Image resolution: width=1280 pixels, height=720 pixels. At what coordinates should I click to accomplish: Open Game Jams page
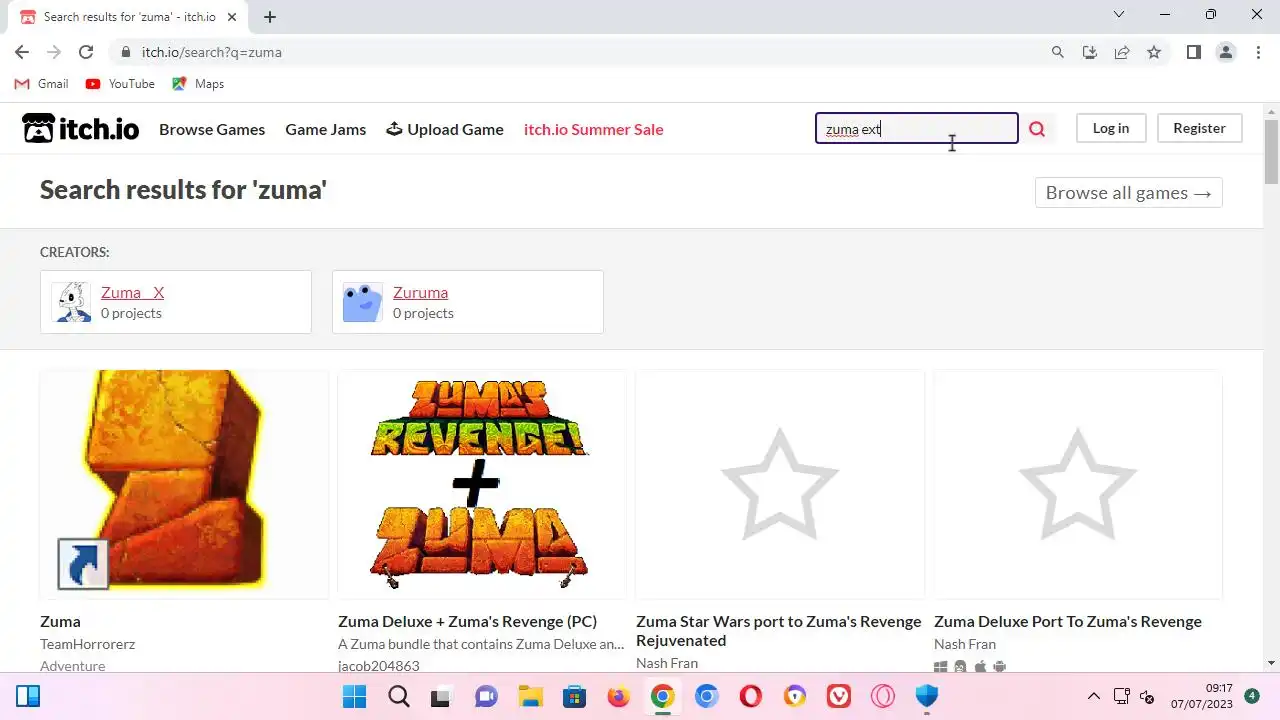326,129
